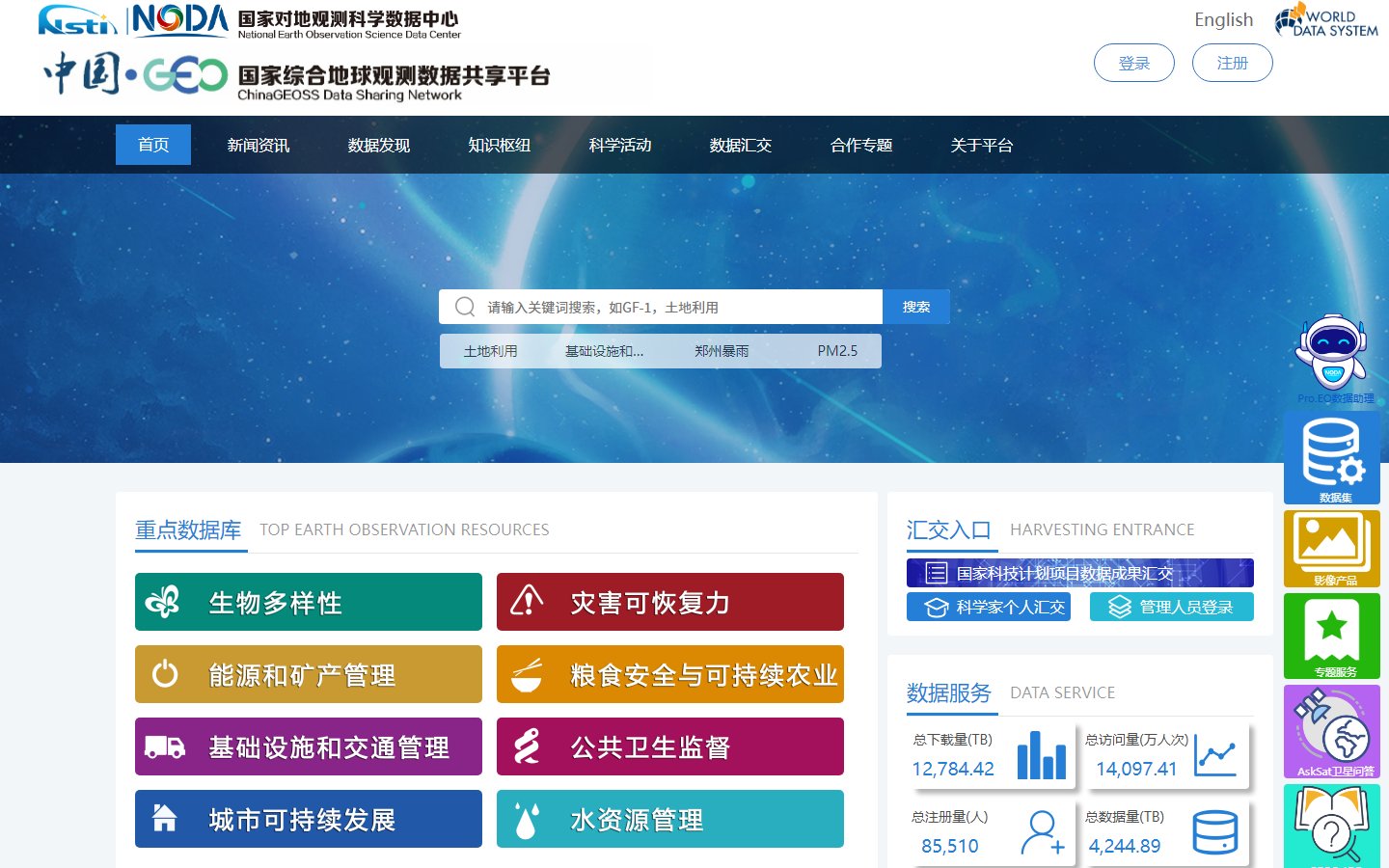This screenshot has height=868, width=1389.
Task: Open the 新闻资讯 menu
Action: (259, 145)
